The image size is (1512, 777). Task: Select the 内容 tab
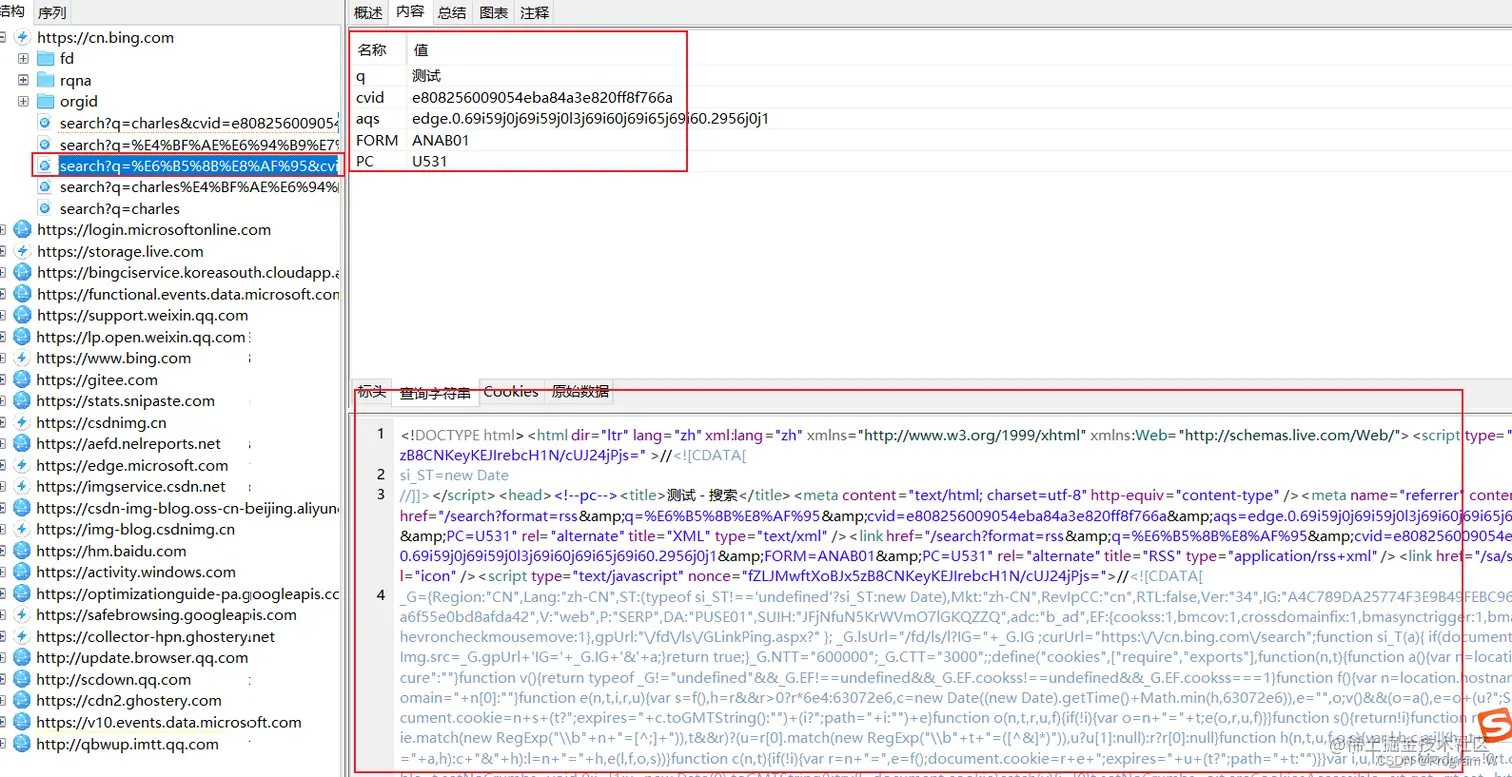(410, 12)
